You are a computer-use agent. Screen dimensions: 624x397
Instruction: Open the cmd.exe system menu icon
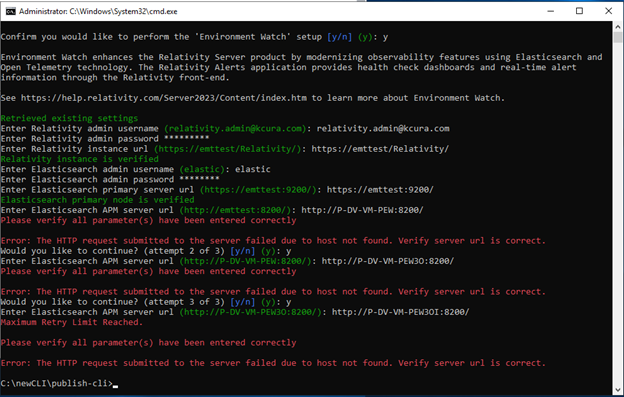coord(11,11)
